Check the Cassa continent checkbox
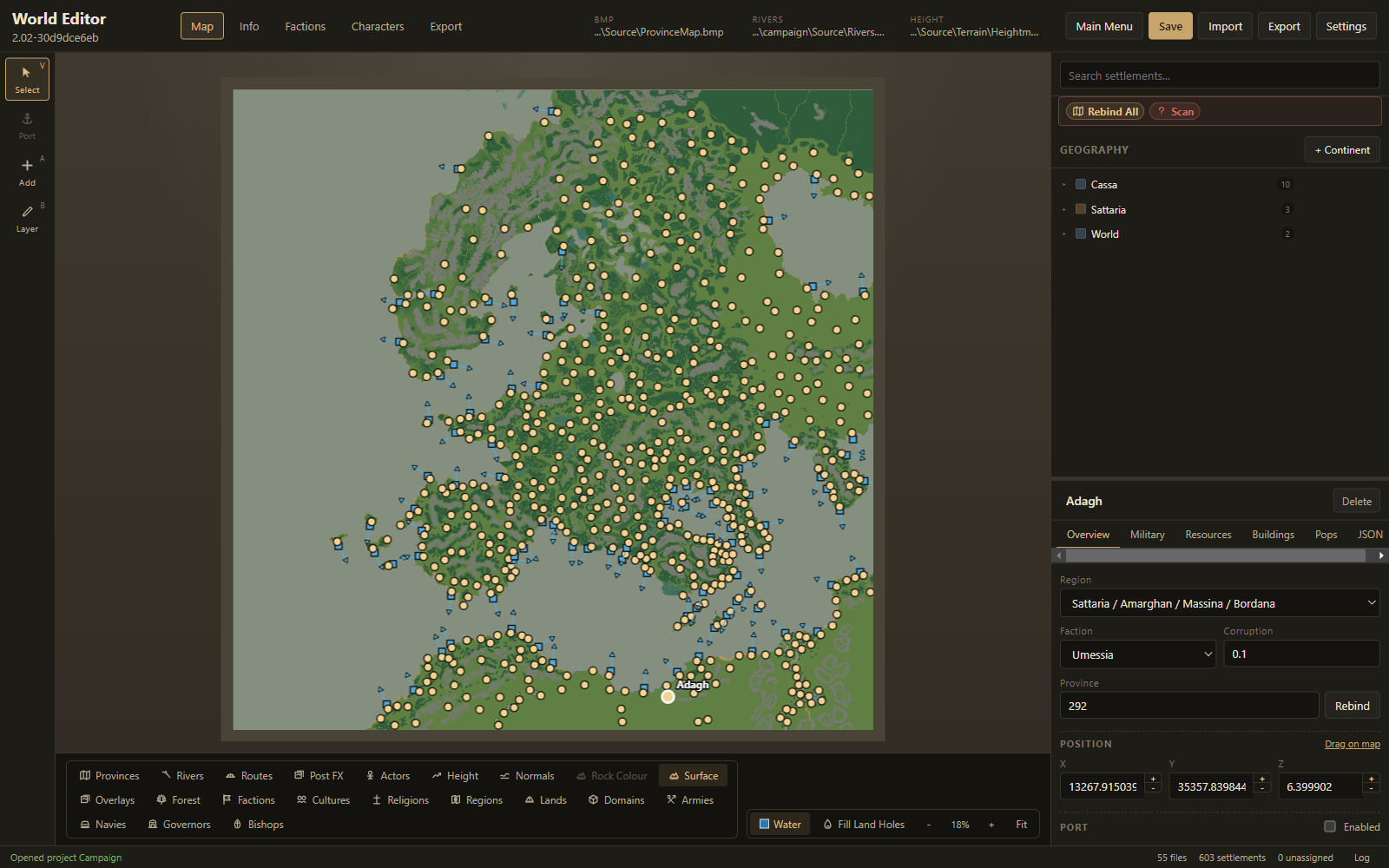This screenshot has width=1389, height=868. tap(1081, 184)
